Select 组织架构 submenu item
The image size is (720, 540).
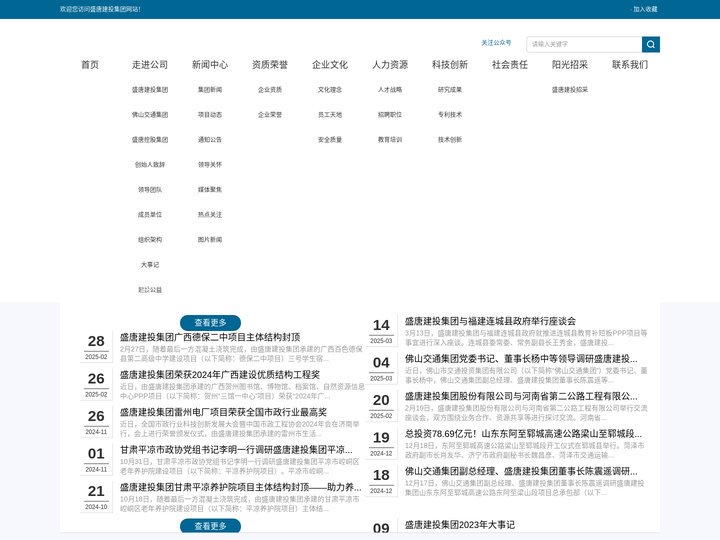150,240
